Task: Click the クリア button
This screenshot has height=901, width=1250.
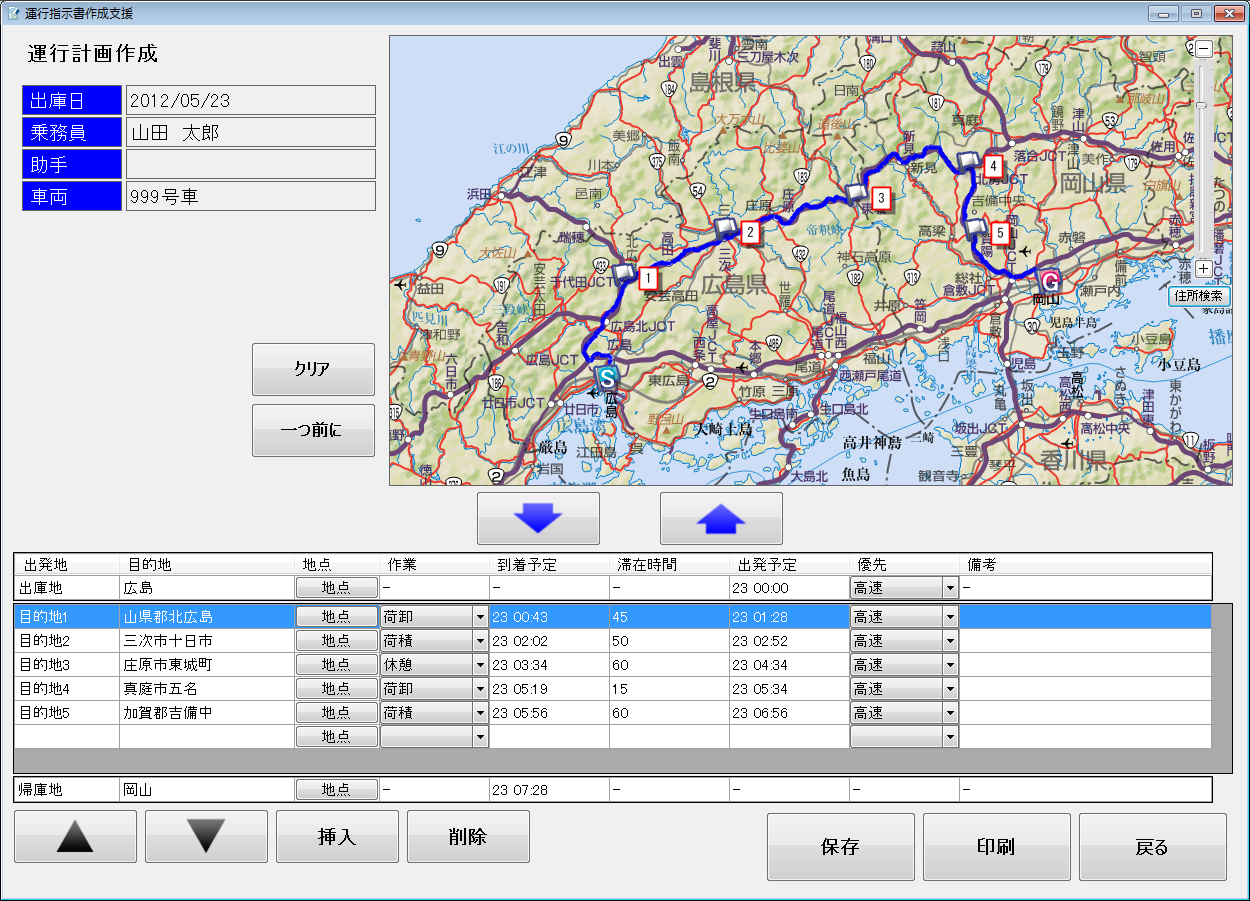Action: click(x=313, y=369)
